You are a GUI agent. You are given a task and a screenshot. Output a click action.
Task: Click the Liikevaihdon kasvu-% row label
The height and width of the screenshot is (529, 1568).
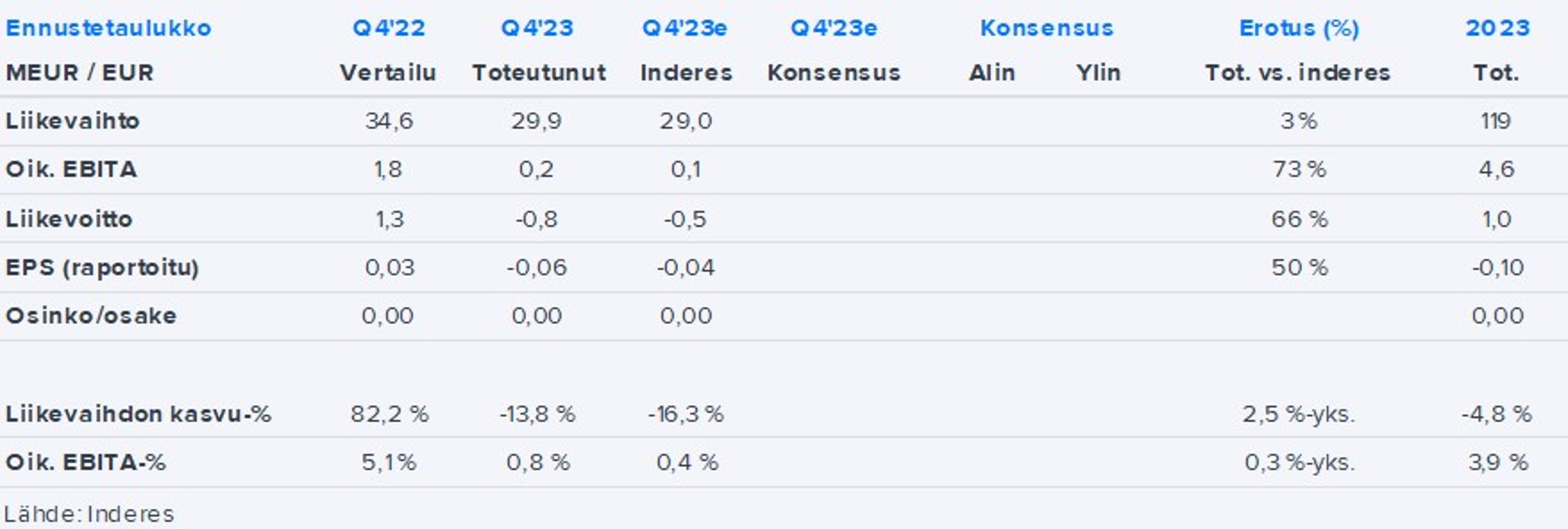(x=138, y=415)
